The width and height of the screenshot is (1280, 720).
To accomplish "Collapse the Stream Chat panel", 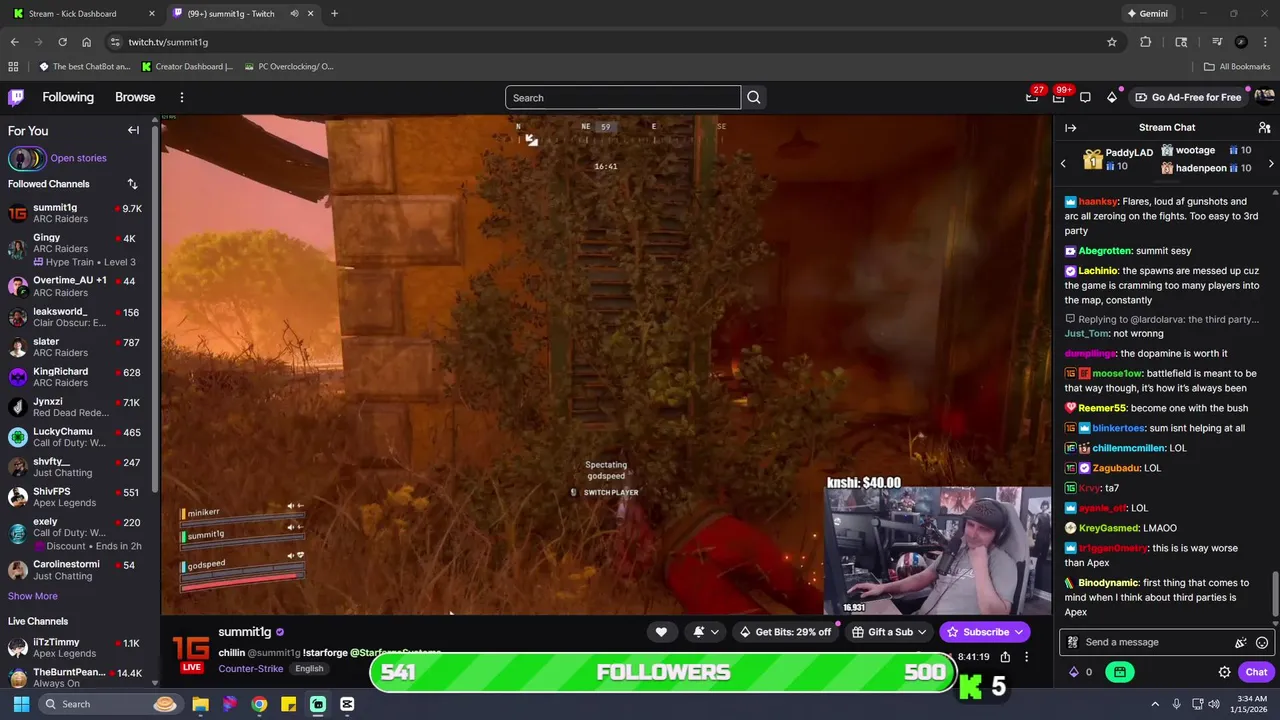I will [x=1070, y=128].
